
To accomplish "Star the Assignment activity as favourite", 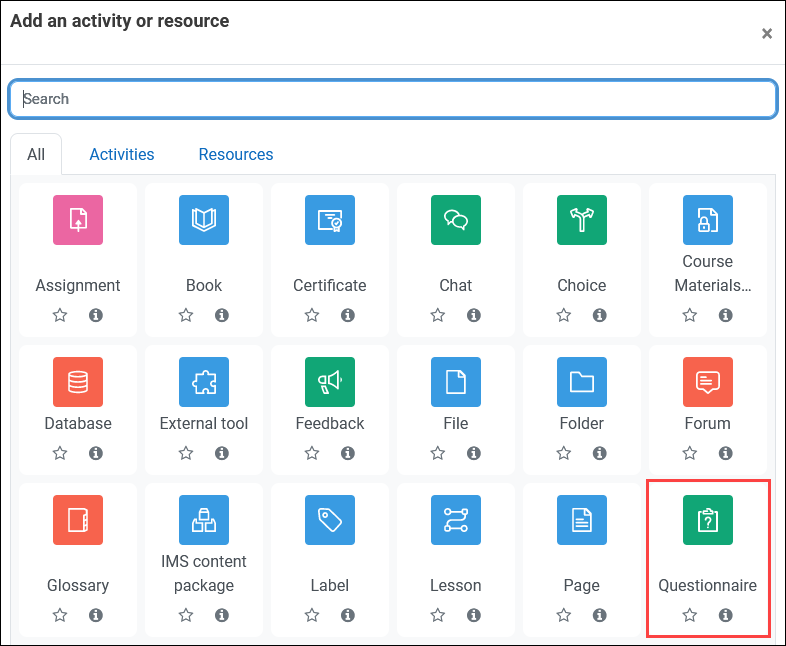I will [x=60, y=315].
